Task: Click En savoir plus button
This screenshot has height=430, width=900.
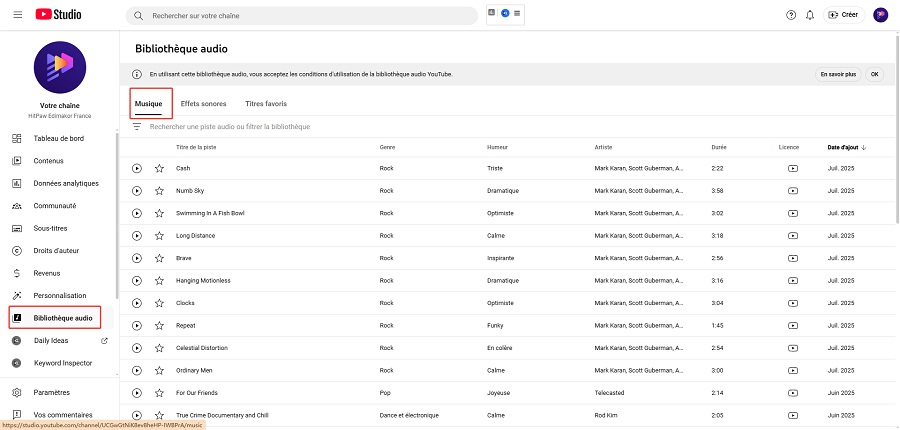Action: click(x=838, y=75)
